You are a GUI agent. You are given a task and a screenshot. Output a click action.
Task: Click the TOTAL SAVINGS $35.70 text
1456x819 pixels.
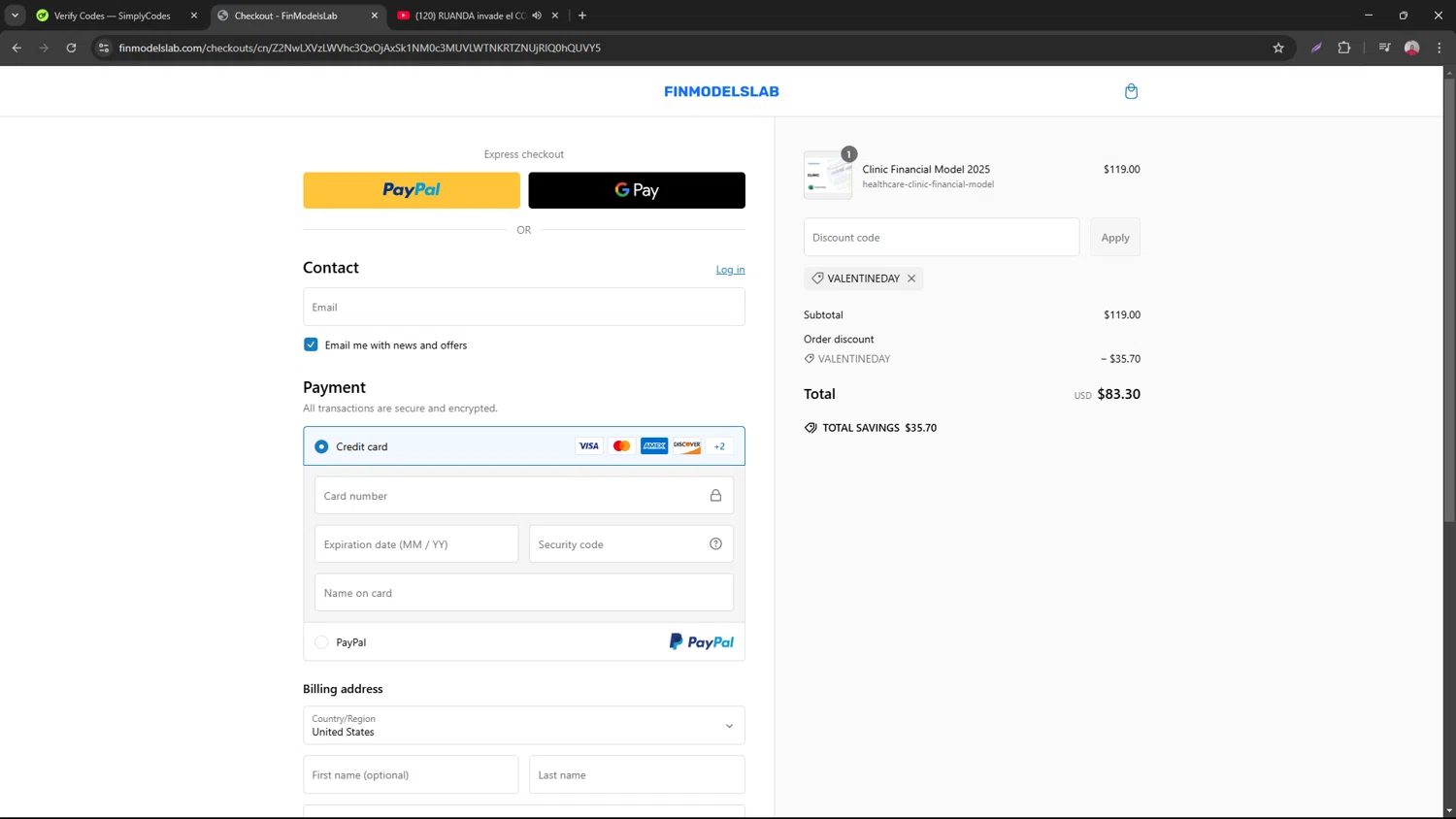coord(879,428)
